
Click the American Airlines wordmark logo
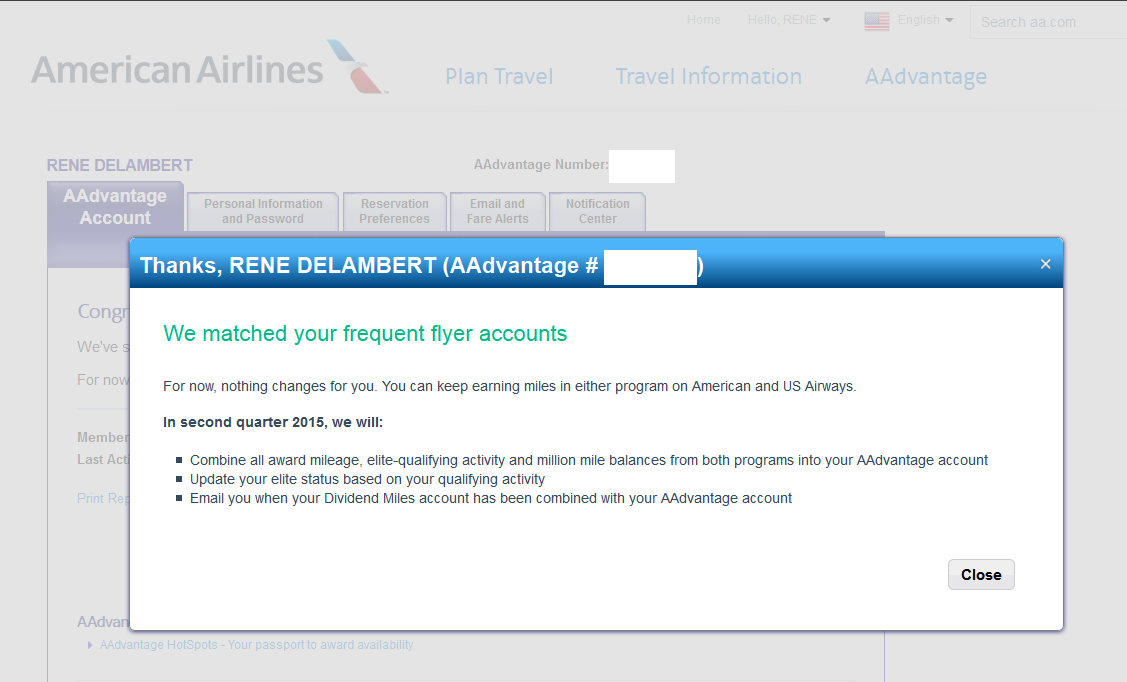point(177,70)
